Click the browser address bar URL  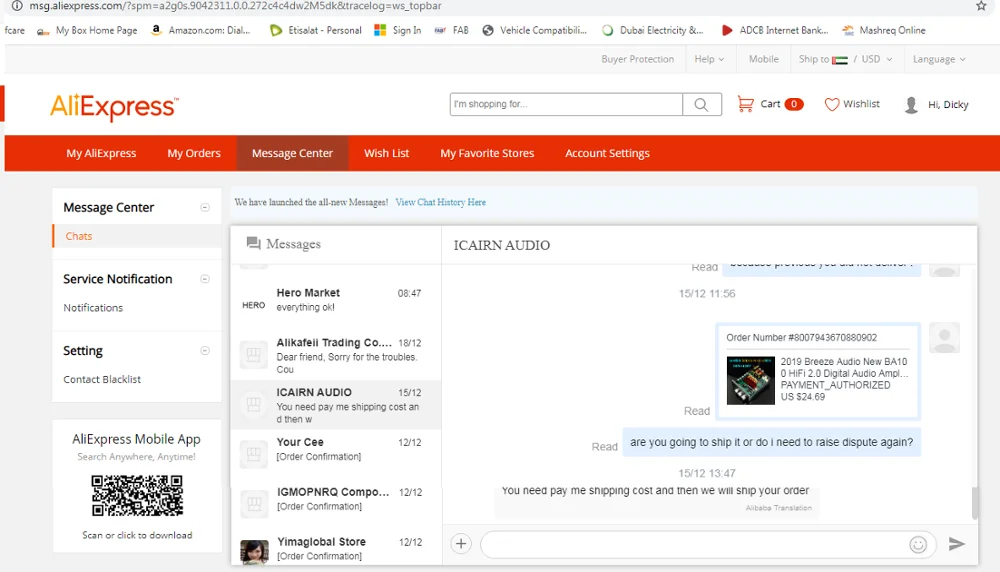tap(235, 6)
